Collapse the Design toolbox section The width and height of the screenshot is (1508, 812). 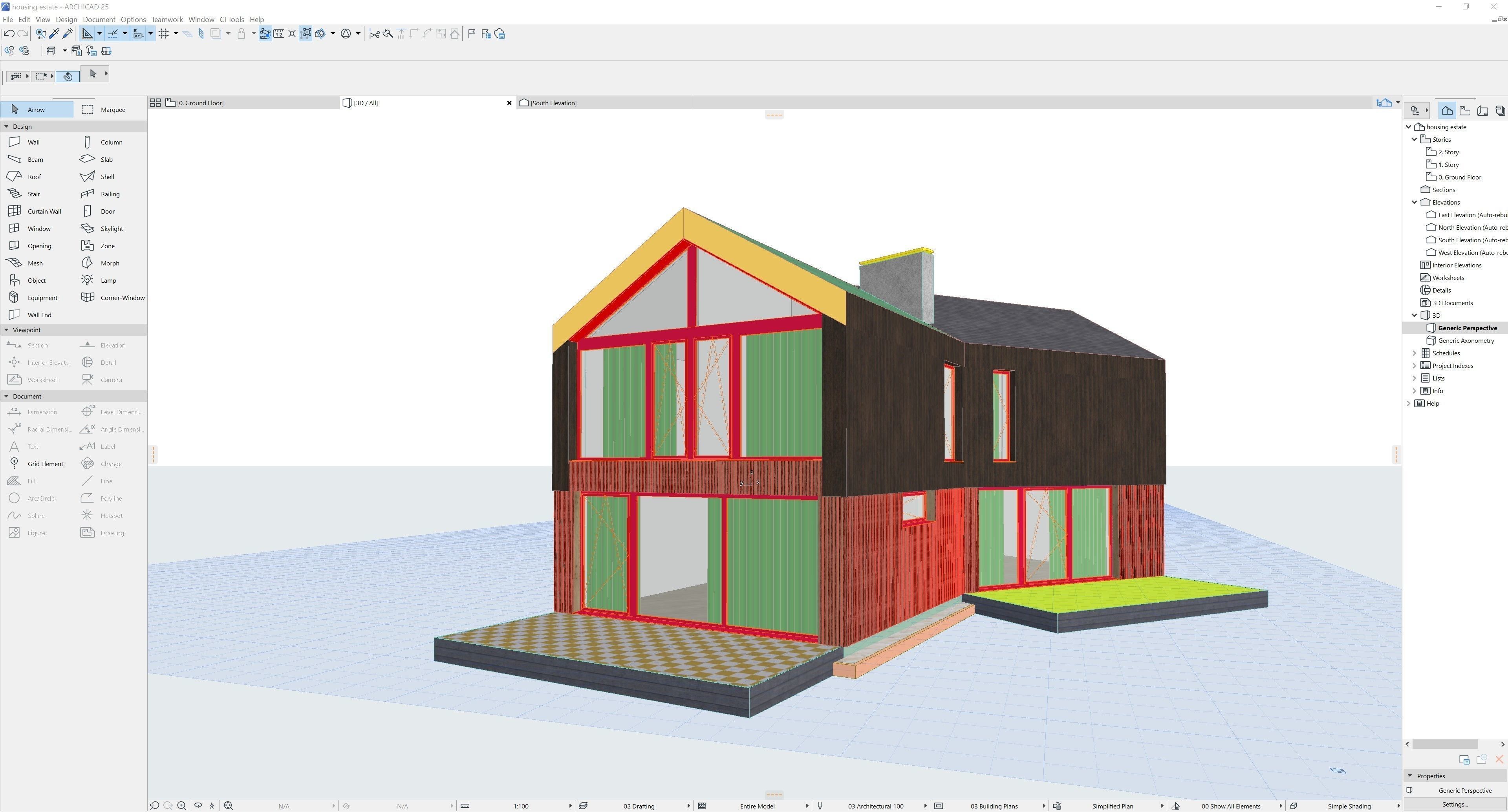point(6,126)
